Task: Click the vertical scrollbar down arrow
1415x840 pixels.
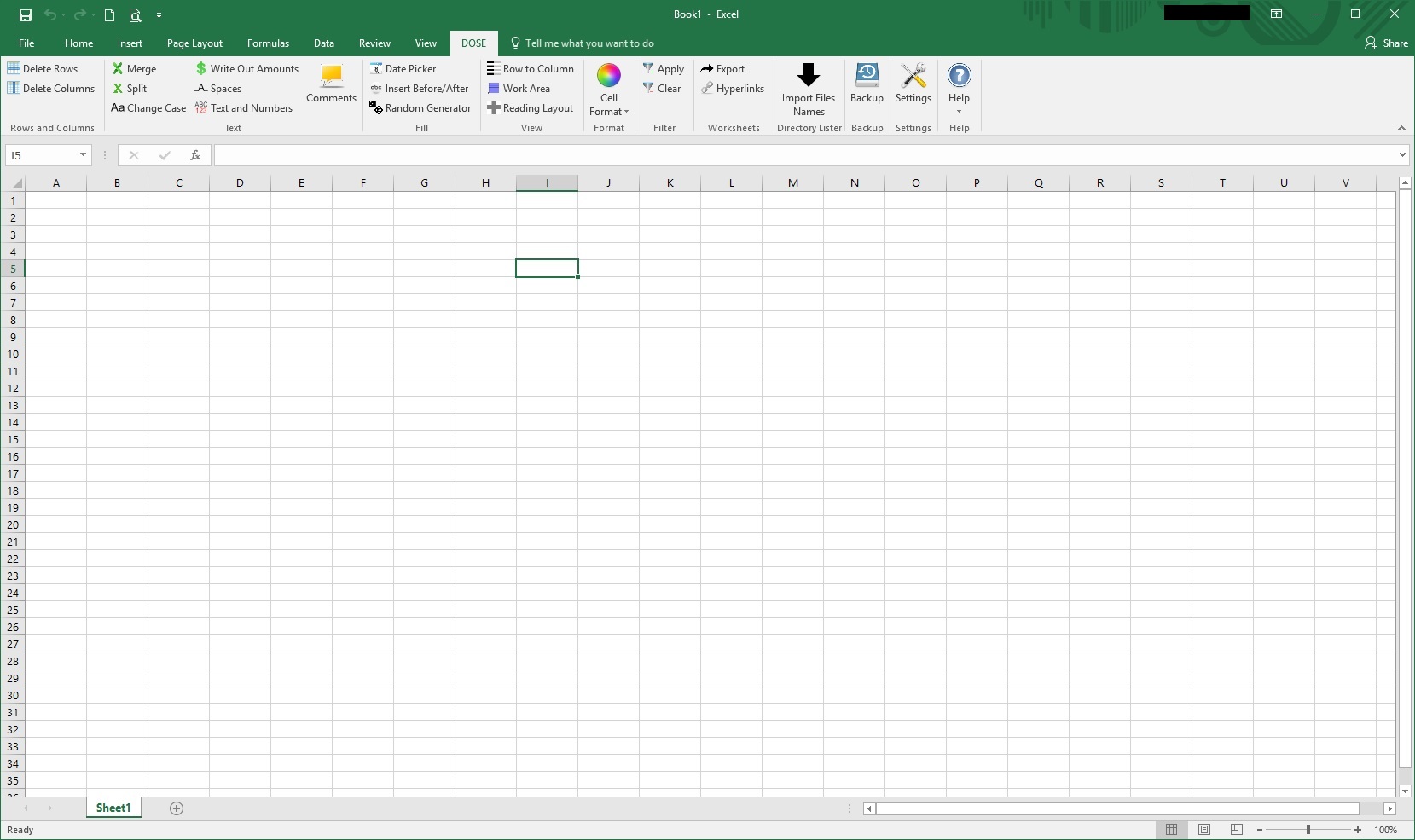Action: tap(1405, 791)
